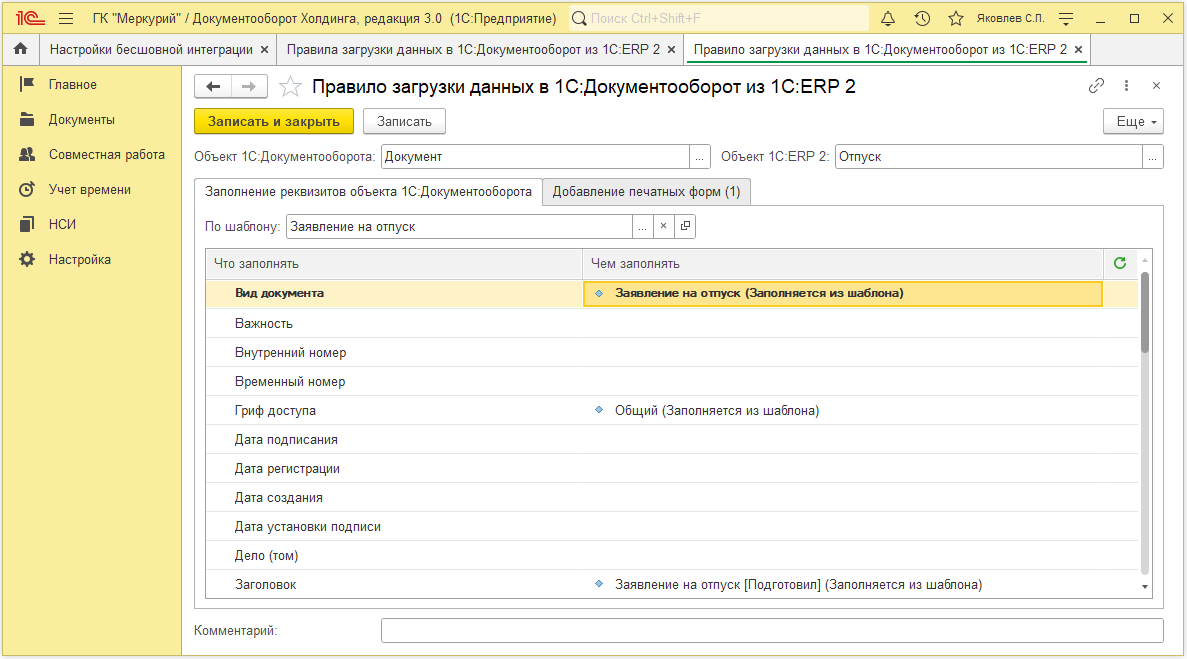The image size is (1187, 659).
Task: Open selection for 'Объект 1С:Документооборота' field
Action: (699, 157)
